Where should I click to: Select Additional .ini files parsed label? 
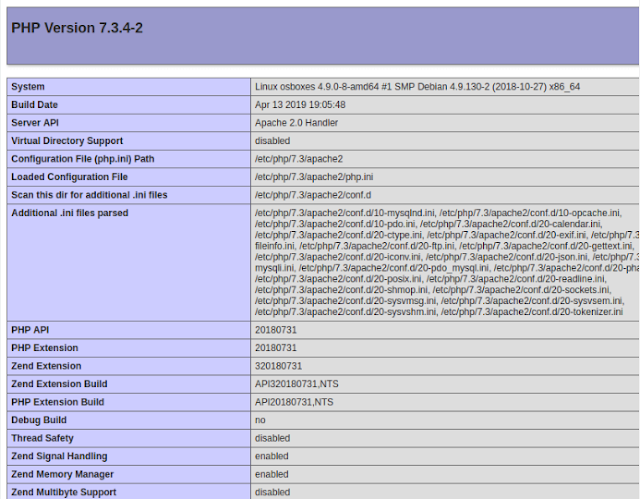[69, 213]
